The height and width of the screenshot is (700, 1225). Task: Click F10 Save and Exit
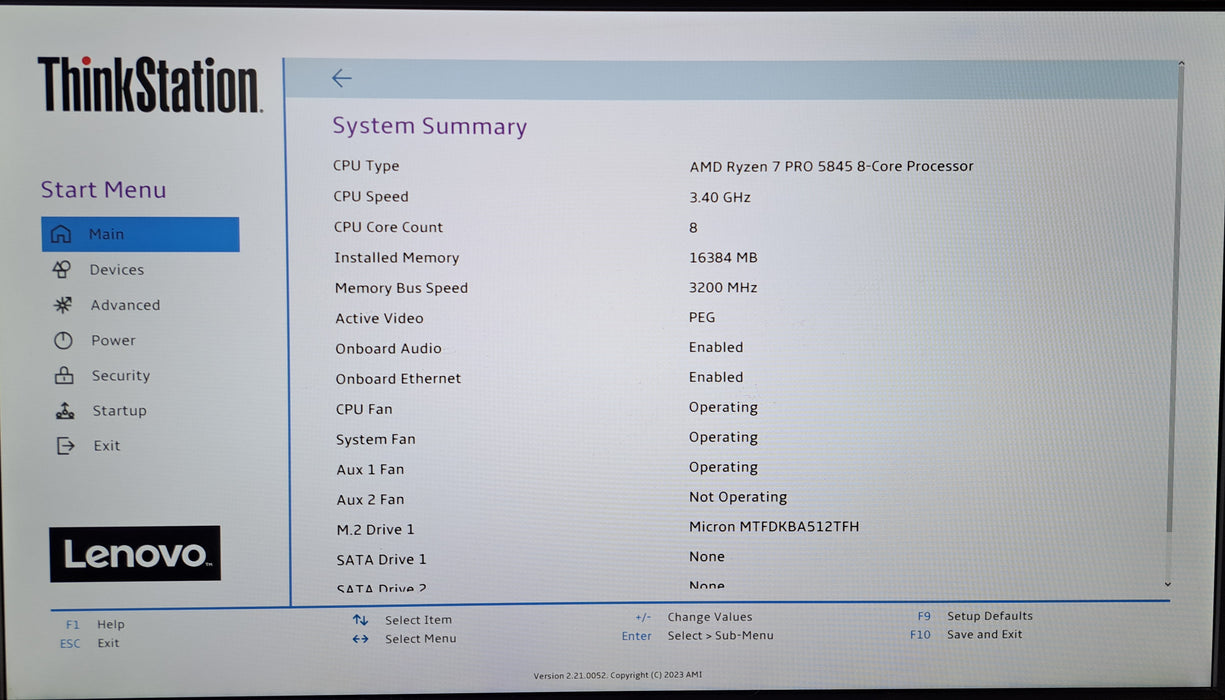point(966,634)
